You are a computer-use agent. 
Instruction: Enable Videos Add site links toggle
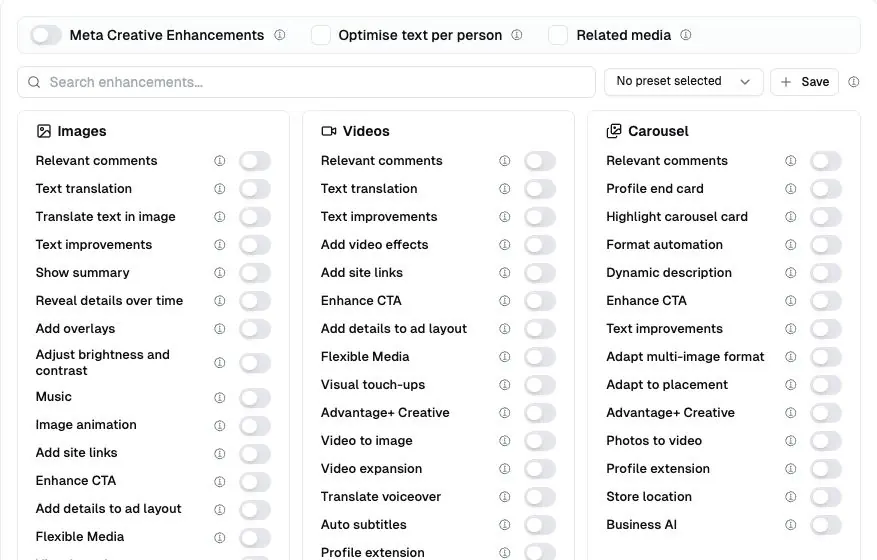pos(540,273)
